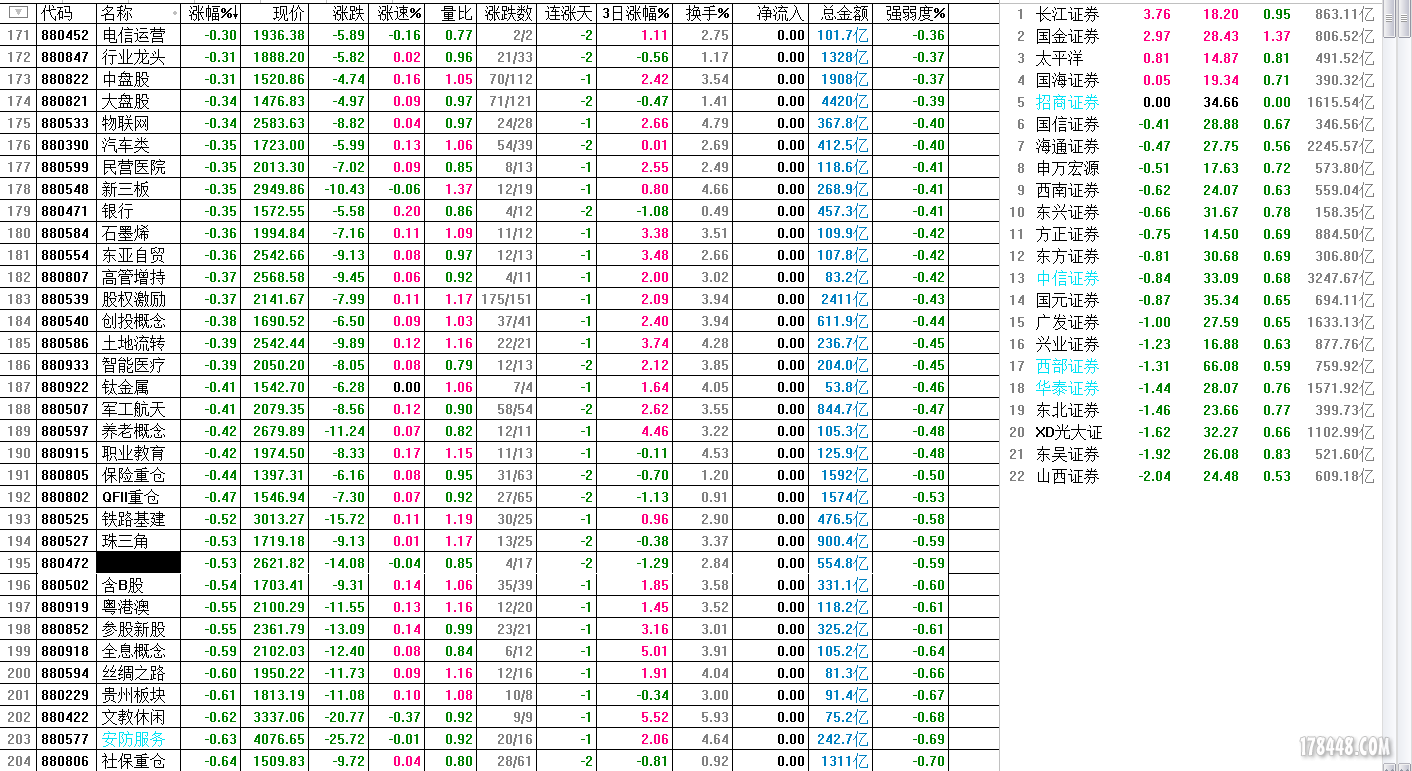This screenshot has width=1412, height=771.
Task: Click code 880472 in row 195
Action: click(x=65, y=563)
